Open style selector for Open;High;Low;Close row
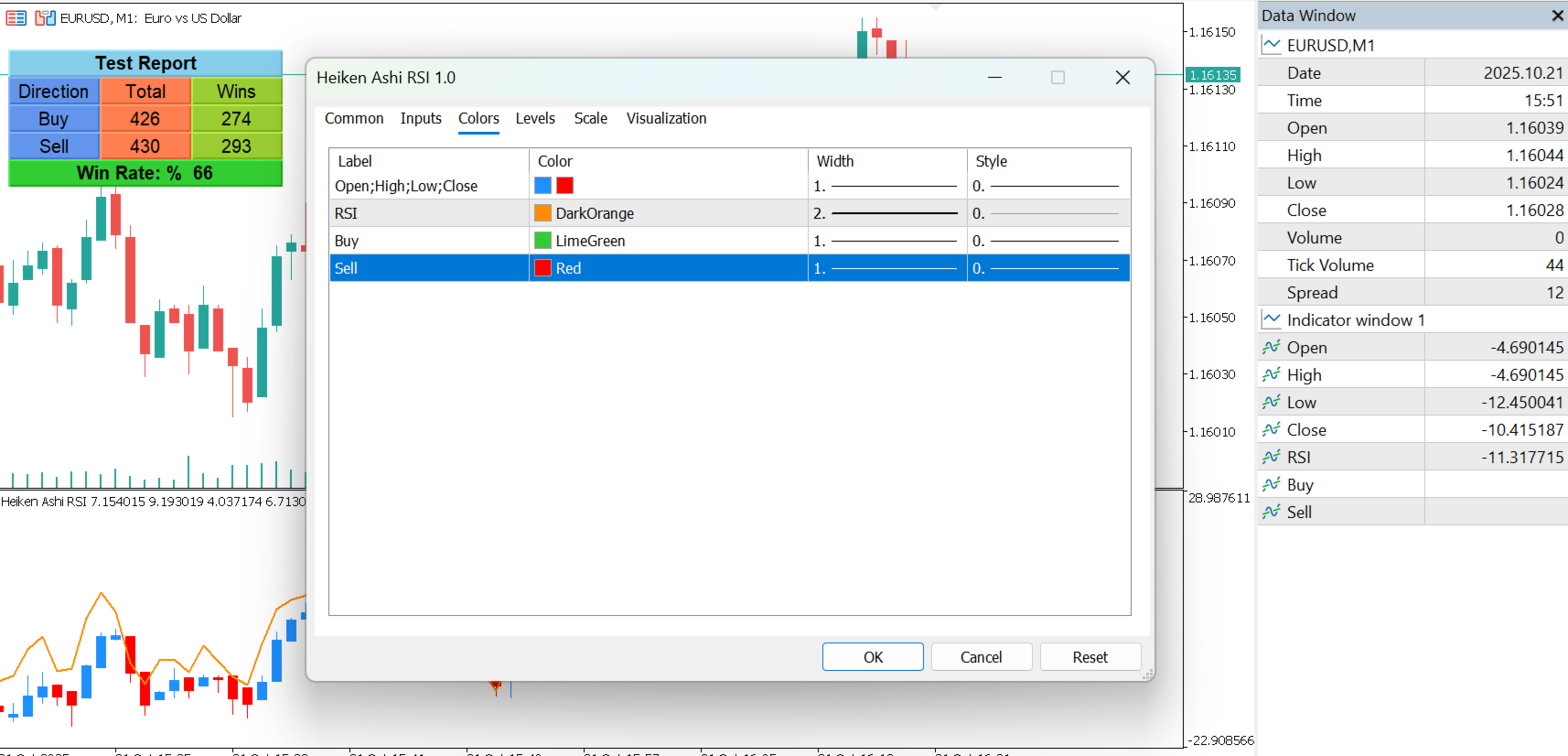The image size is (1568, 756). point(1048,186)
